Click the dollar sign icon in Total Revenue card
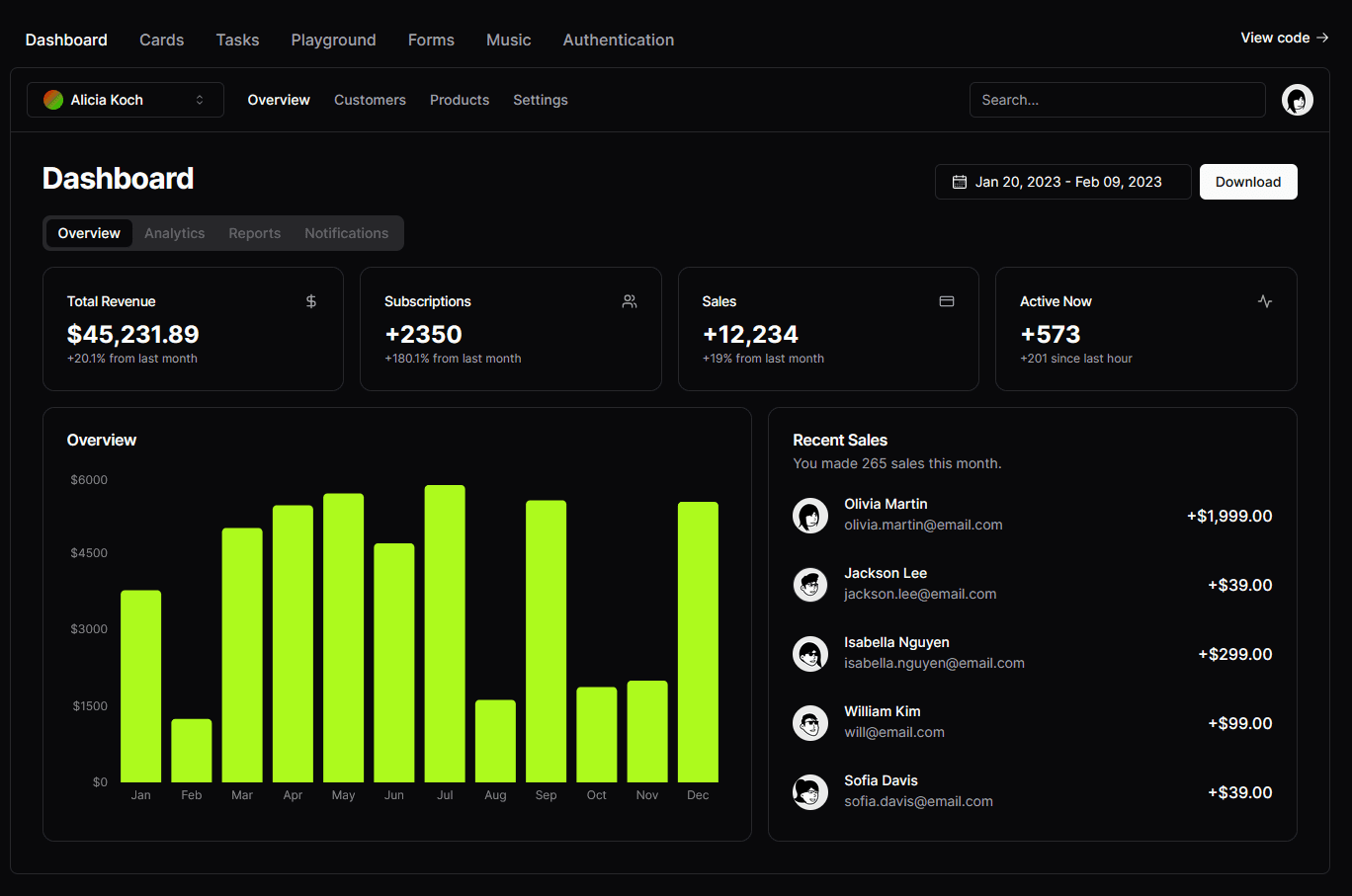This screenshot has height=896, width=1352. [x=311, y=301]
